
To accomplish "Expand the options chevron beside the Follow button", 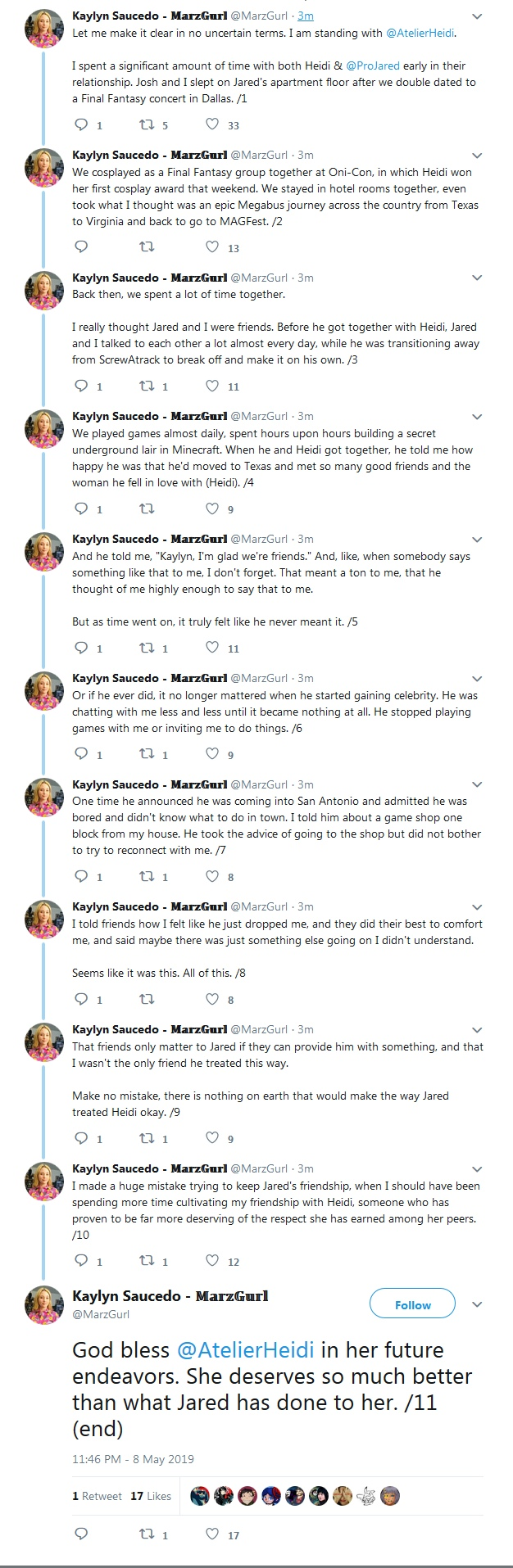I will (478, 1304).
